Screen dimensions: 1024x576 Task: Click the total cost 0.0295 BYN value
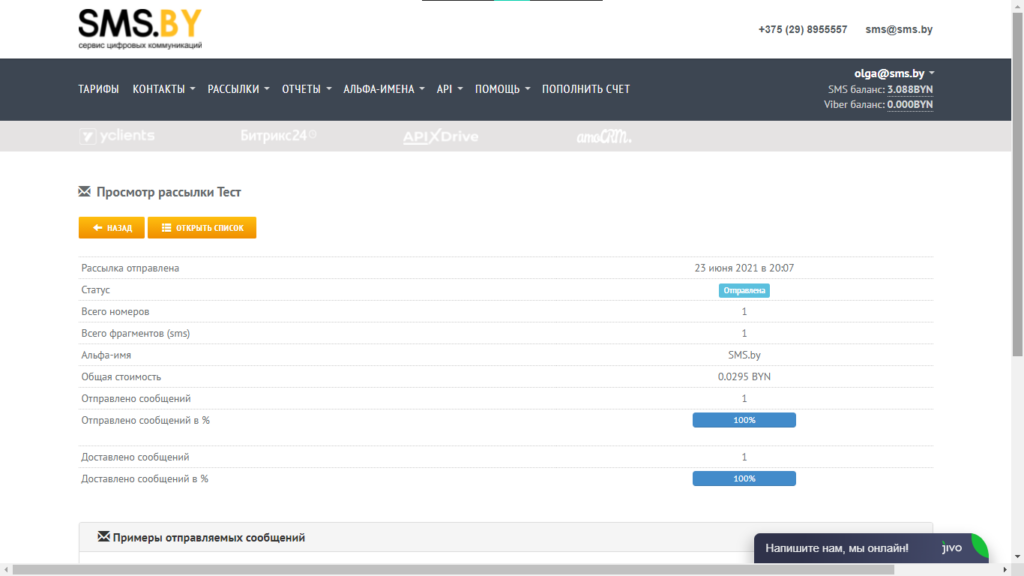[744, 377]
